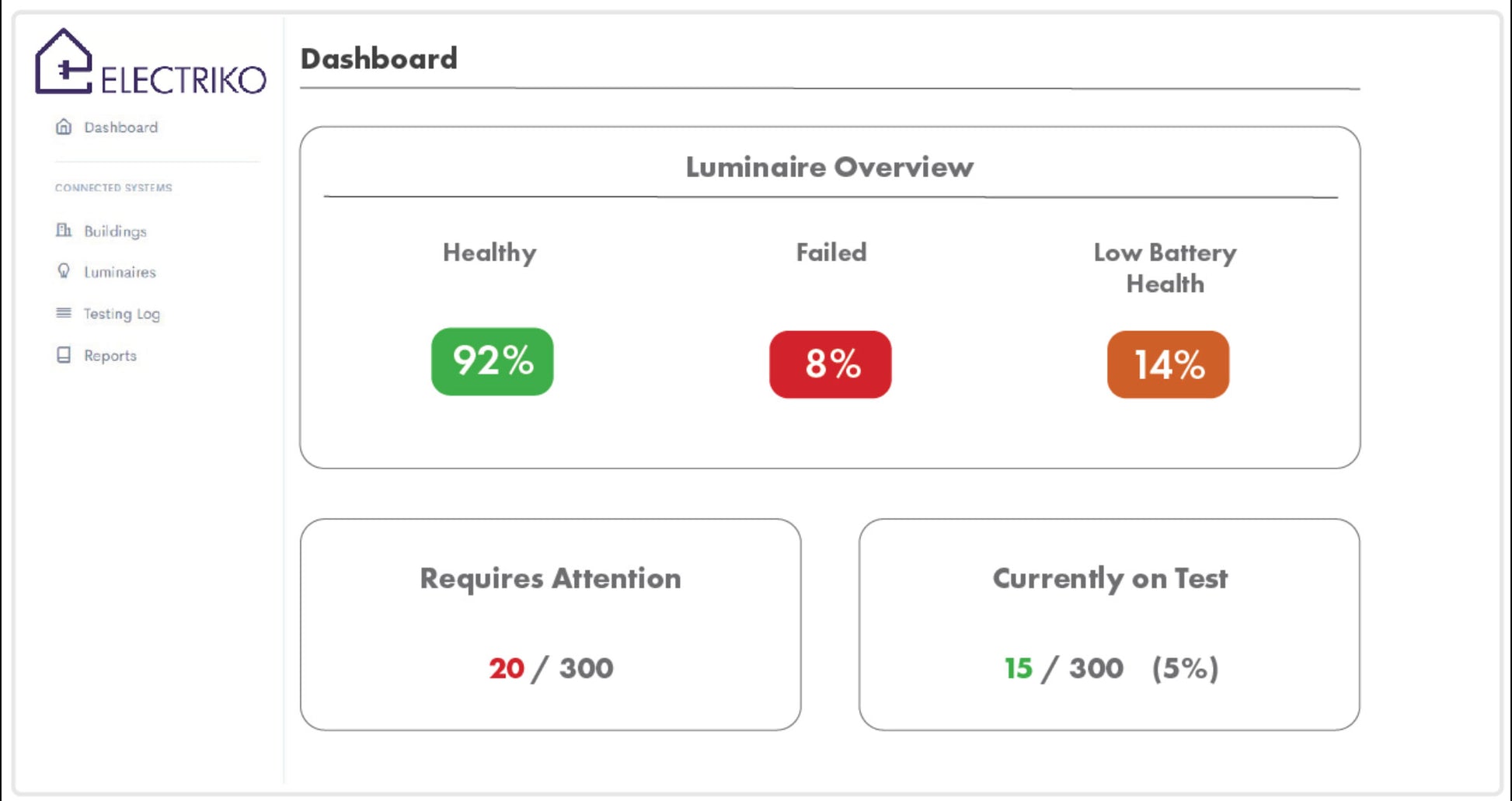Click the orange 14% Low Battery badge
1512x801 pixels.
(1168, 364)
